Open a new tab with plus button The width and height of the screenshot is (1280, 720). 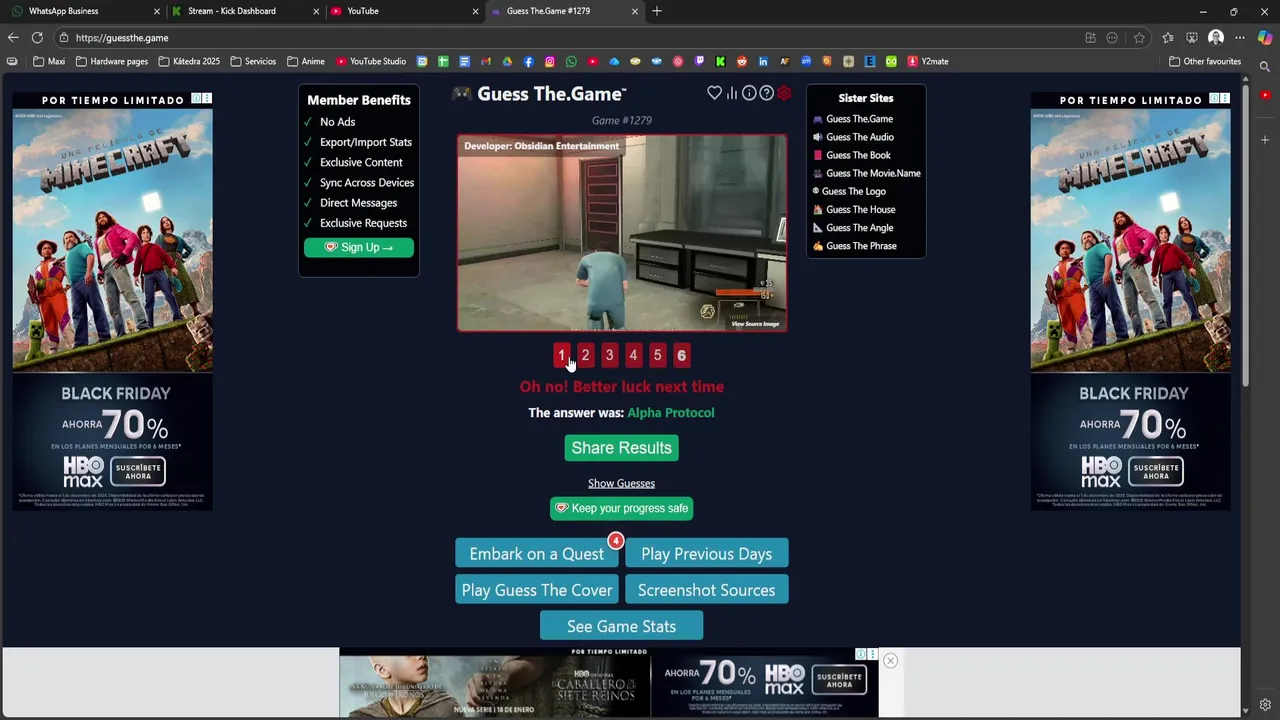(x=657, y=11)
